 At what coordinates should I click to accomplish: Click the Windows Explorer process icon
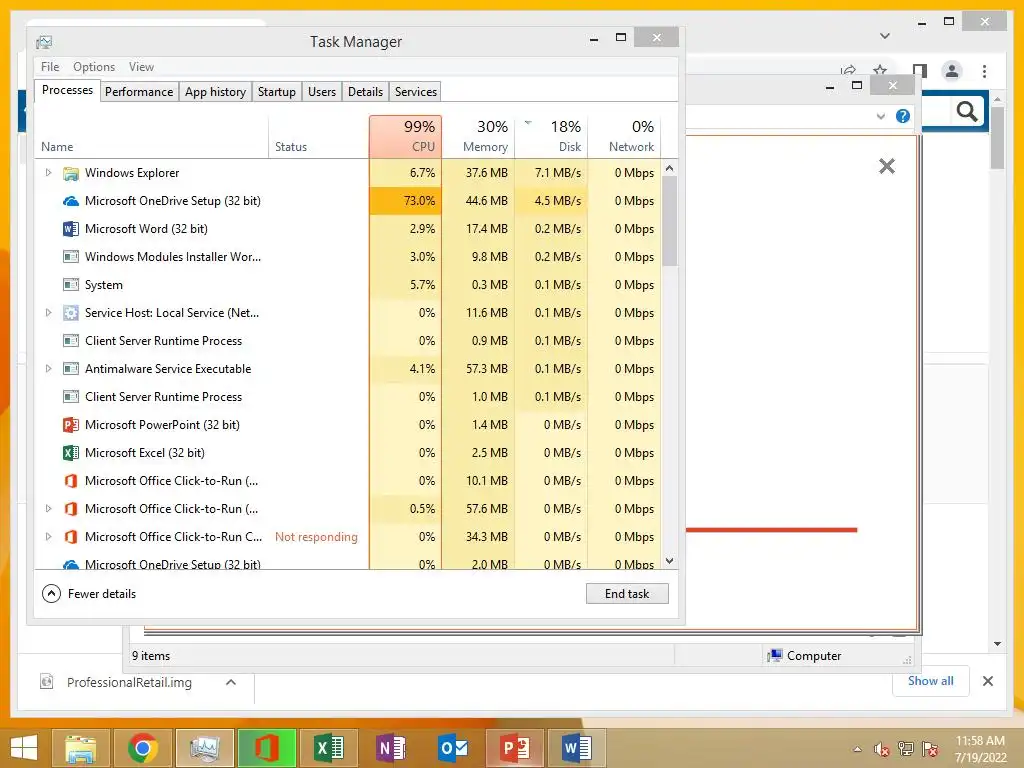(71, 173)
